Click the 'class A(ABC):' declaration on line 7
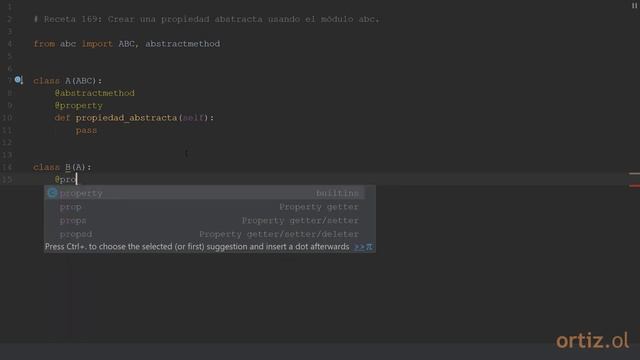This screenshot has height=360, width=640. pyautogui.click(x=68, y=81)
